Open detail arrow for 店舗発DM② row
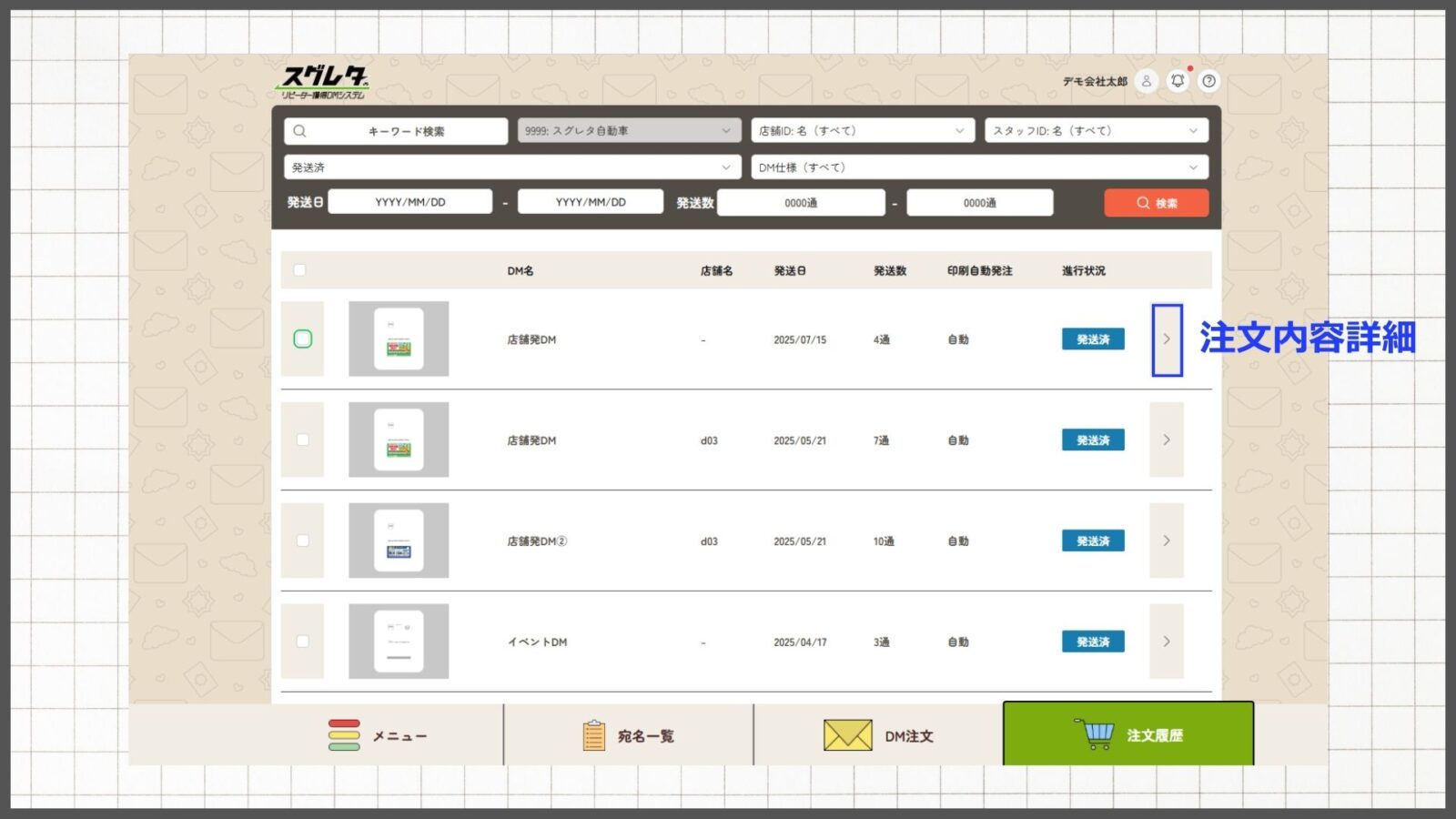 click(x=1167, y=541)
